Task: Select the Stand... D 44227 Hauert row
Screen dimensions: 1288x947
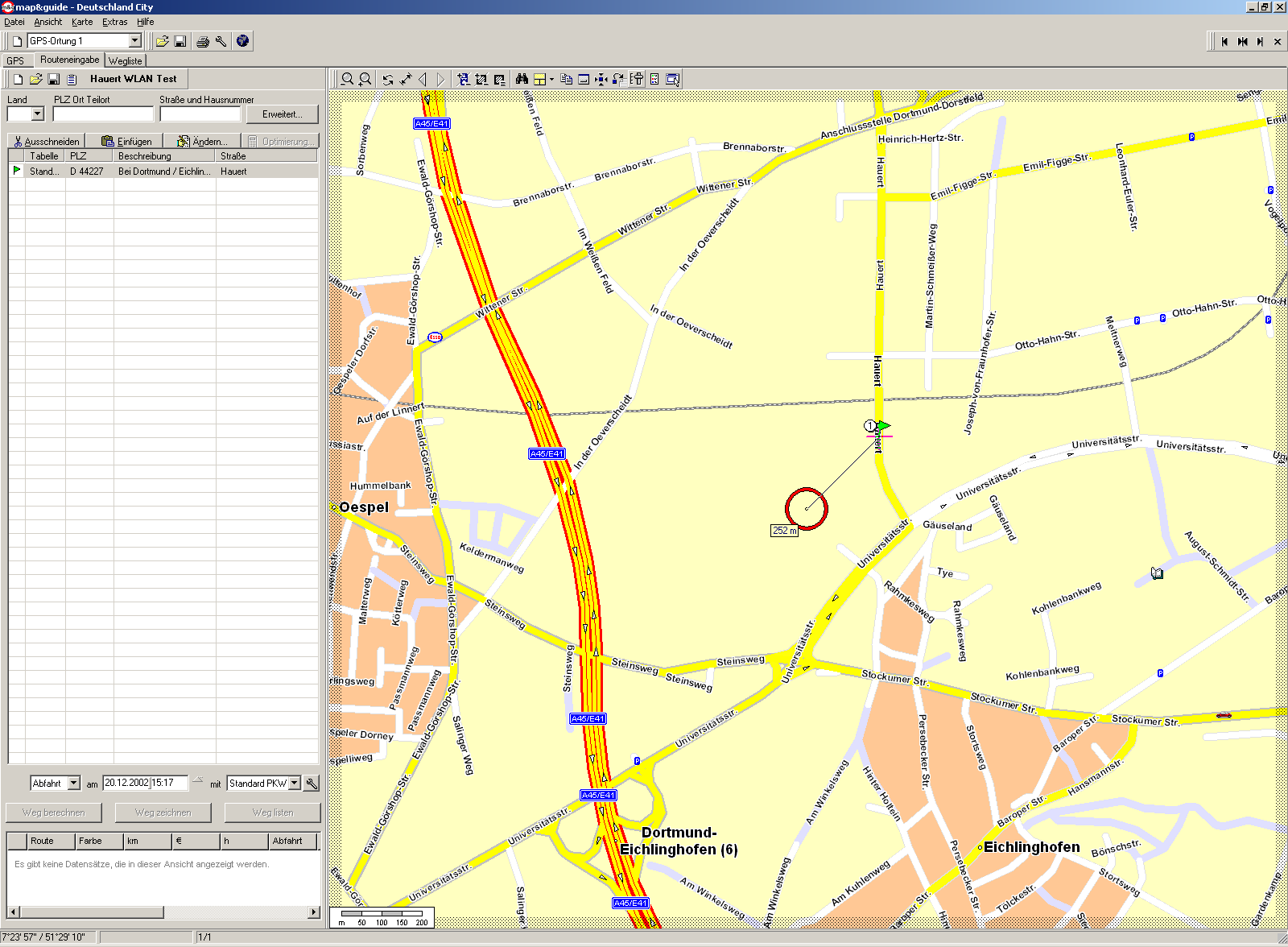Action: [163, 172]
